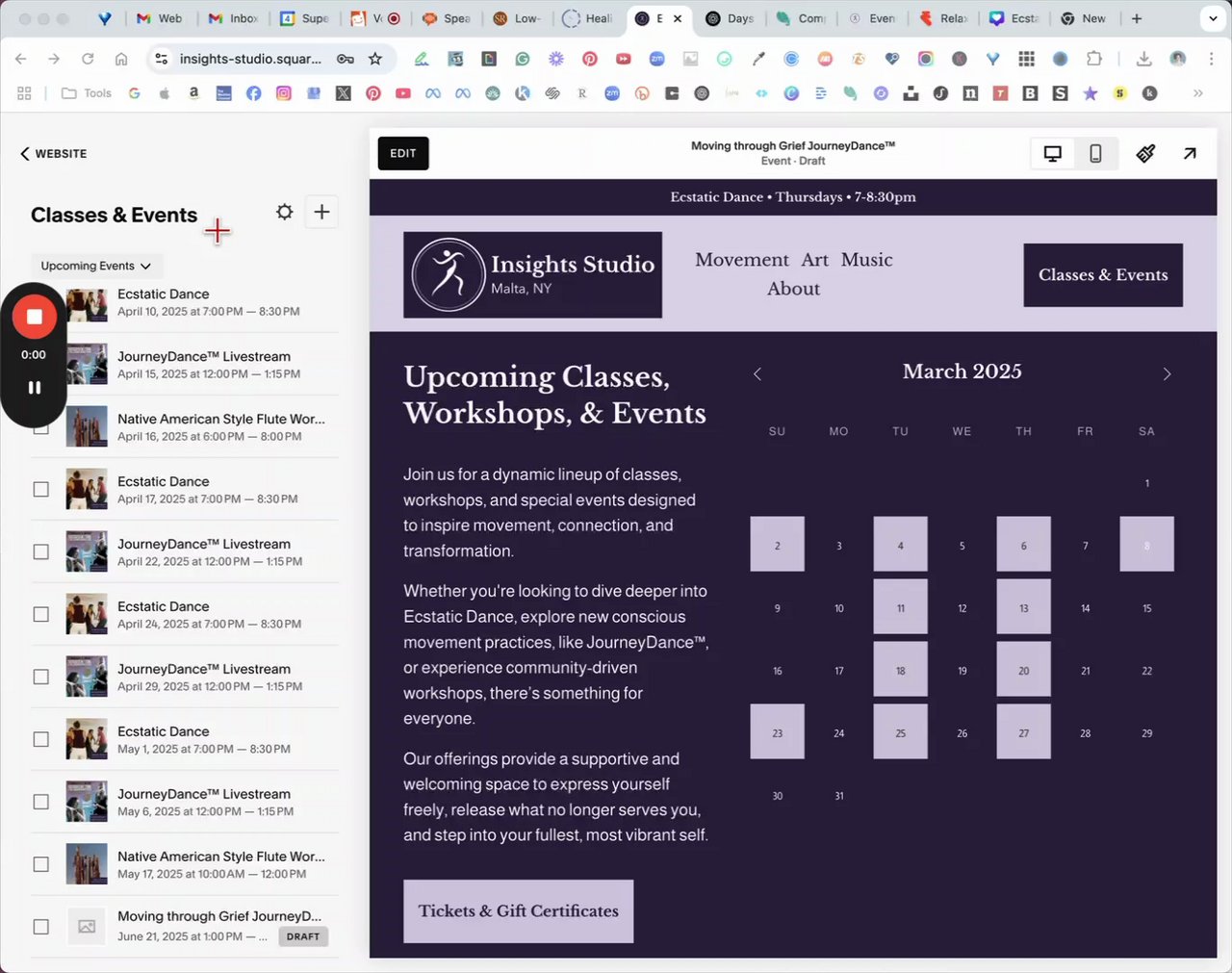Switch to the Inbox tab
This screenshot has height=973, width=1232.
point(234,18)
